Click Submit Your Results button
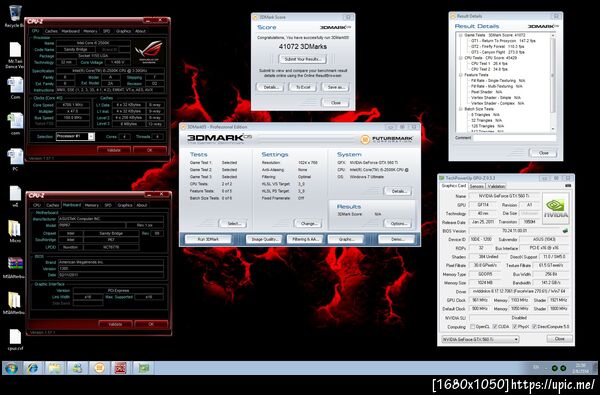Image resolution: width=600 pixels, height=395 pixels. (303, 59)
